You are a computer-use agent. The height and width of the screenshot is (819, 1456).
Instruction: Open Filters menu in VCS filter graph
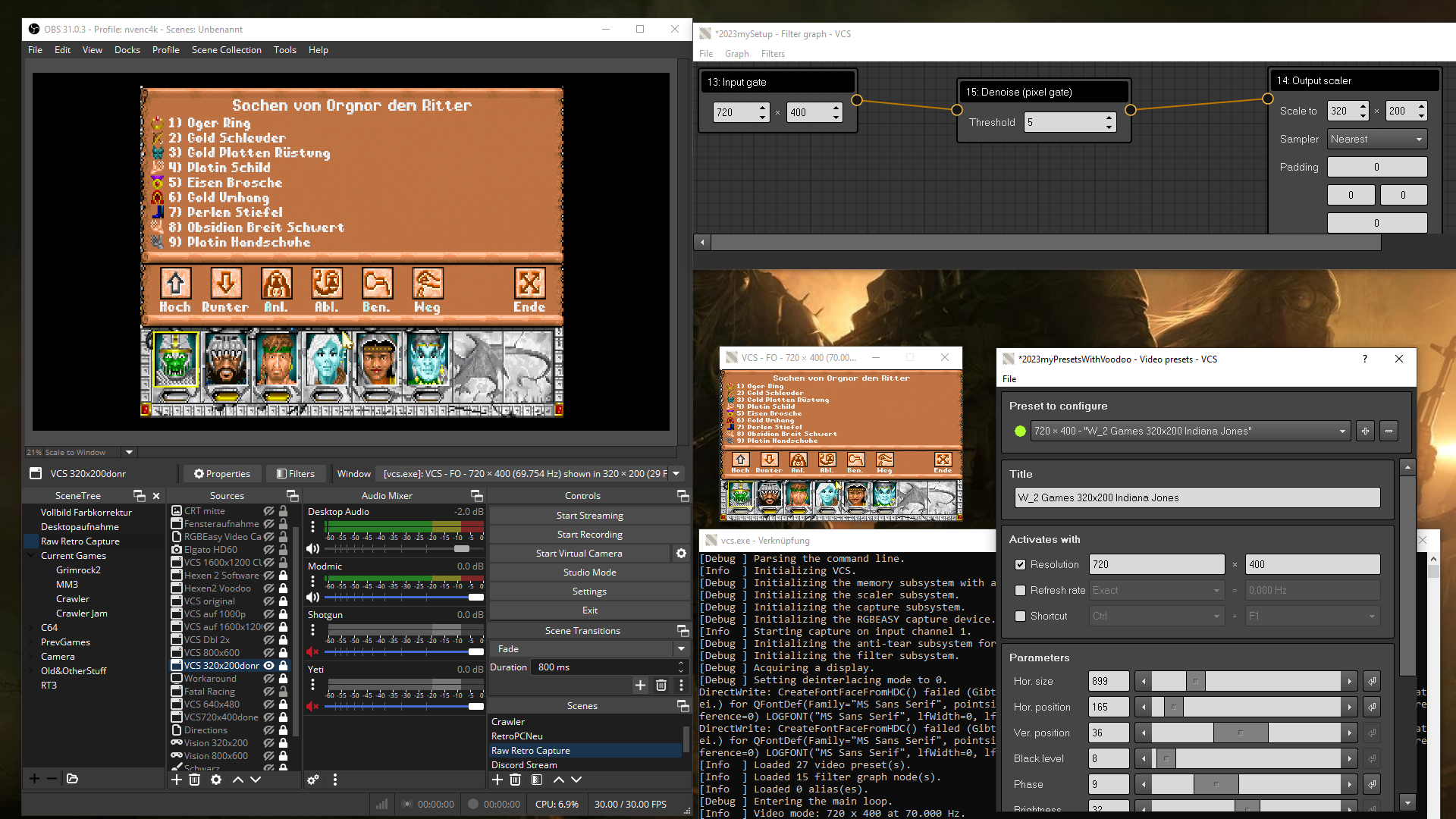(x=773, y=54)
